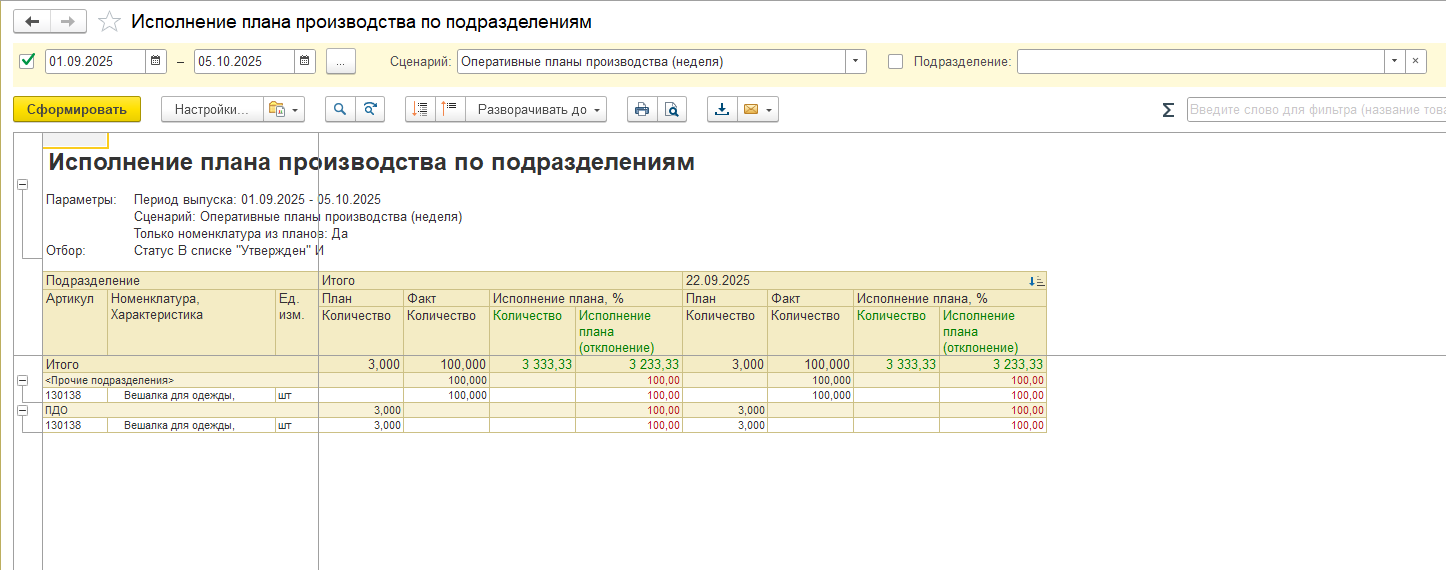The height and width of the screenshot is (570, 1446).
Task: Go back with the left arrow button
Action: pos(32,22)
